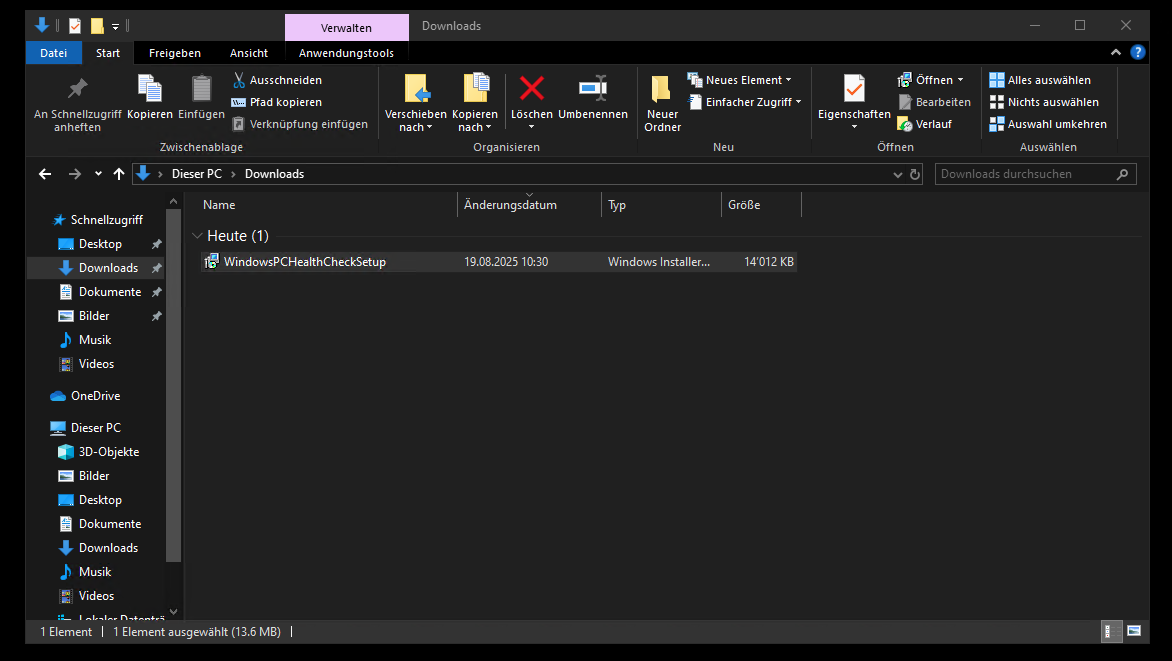This screenshot has height=661, width=1172.
Task: Click Downloads breadcrumb in address bar
Action: click(274, 174)
